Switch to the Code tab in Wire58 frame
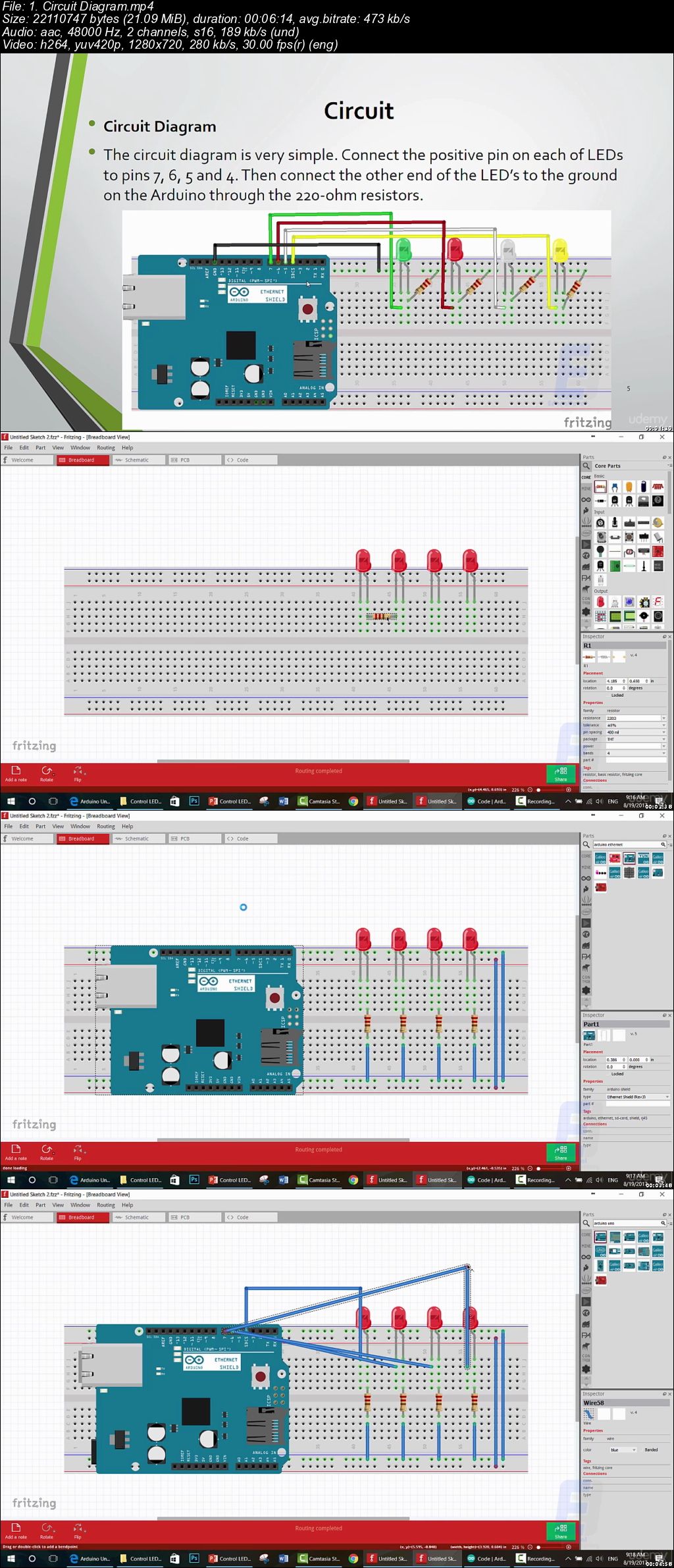Viewport: 674px width, 1568px height. tap(250, 1218)
